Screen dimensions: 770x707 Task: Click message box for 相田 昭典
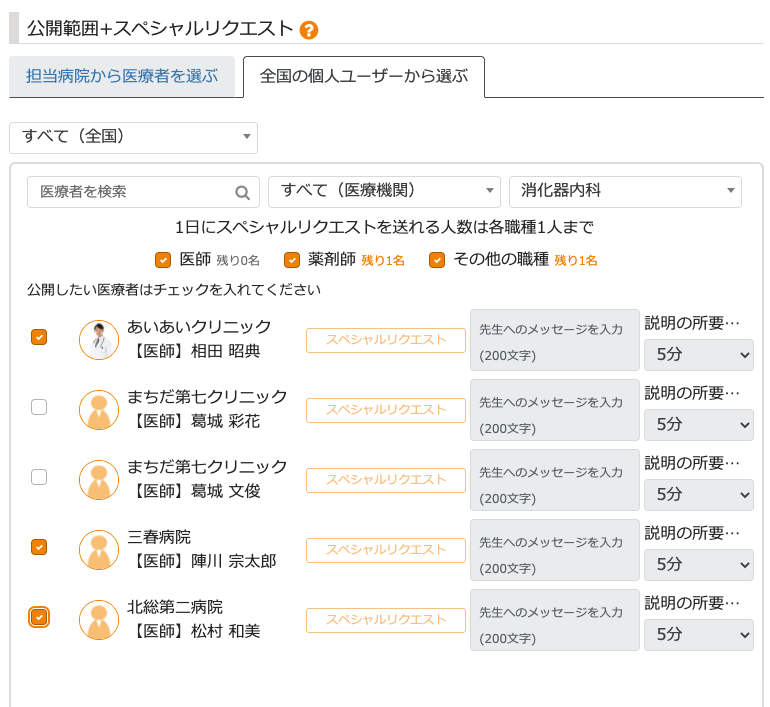point(555,340)
